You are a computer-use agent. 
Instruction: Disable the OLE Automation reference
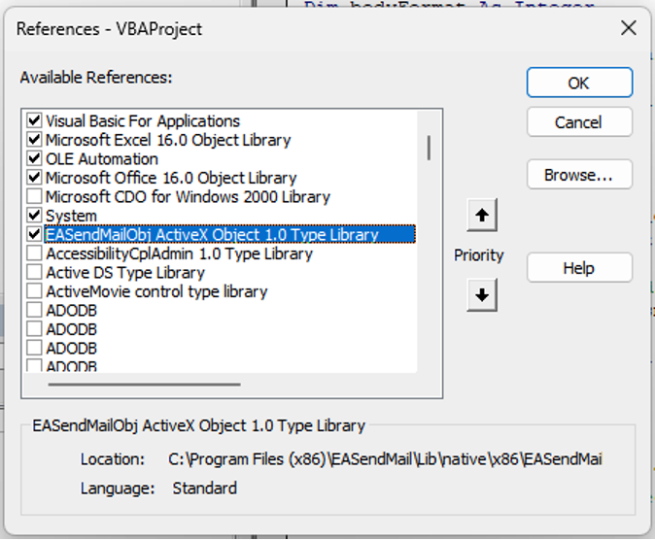pyautogui.click(x=35, y=159)
